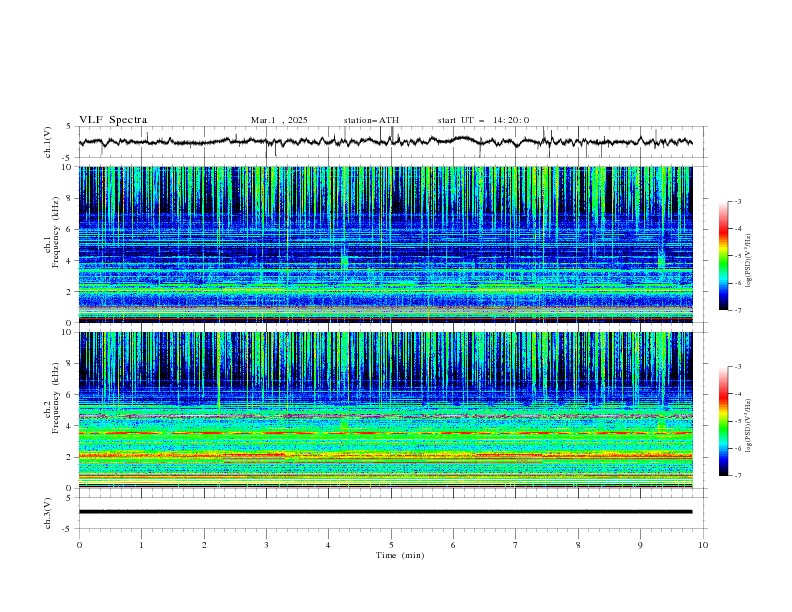Click the ch.2 "Frequency (kHz)" axis label

coord(56,399)
